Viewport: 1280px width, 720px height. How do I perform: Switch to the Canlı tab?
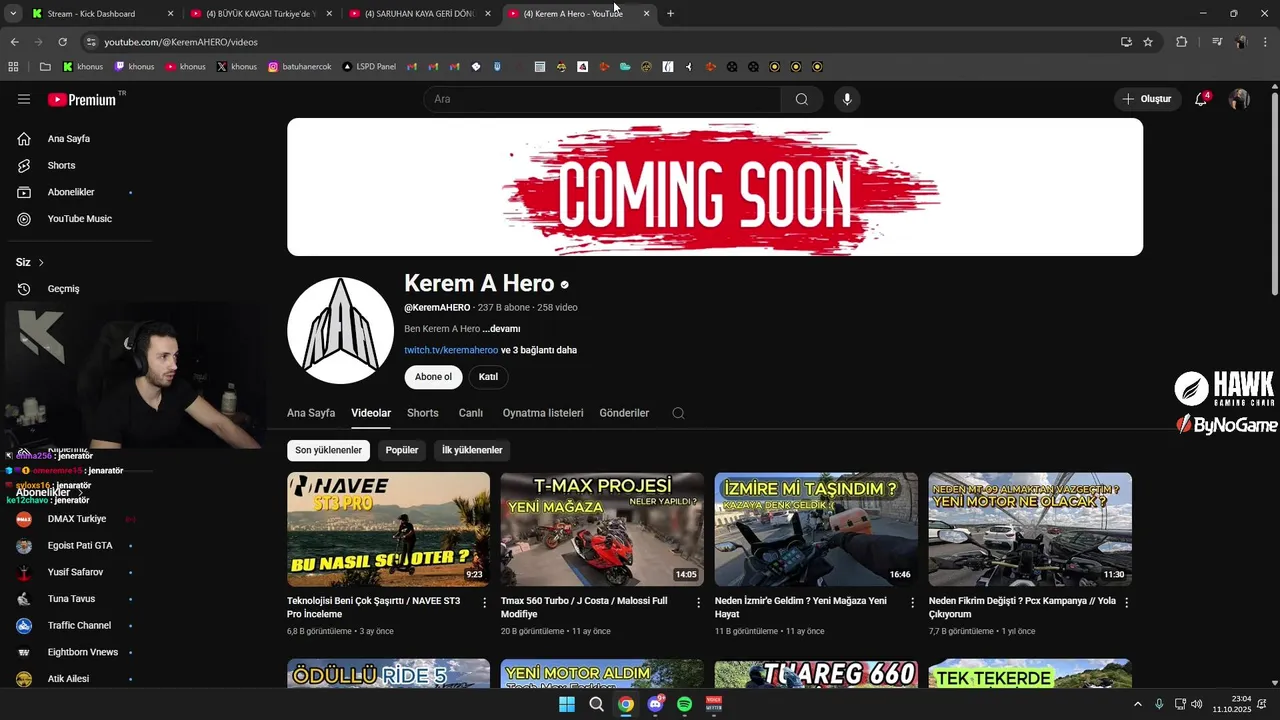coord(471,413)
